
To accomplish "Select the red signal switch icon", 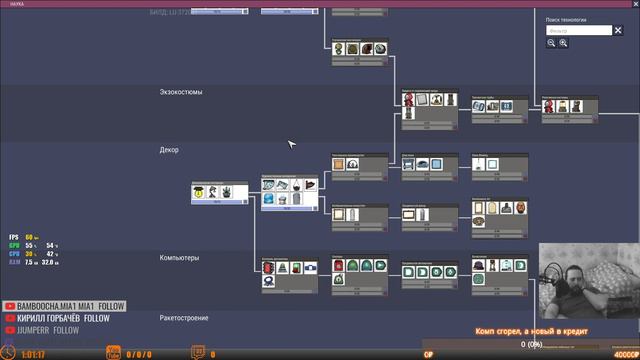I will tap(268, 267).
